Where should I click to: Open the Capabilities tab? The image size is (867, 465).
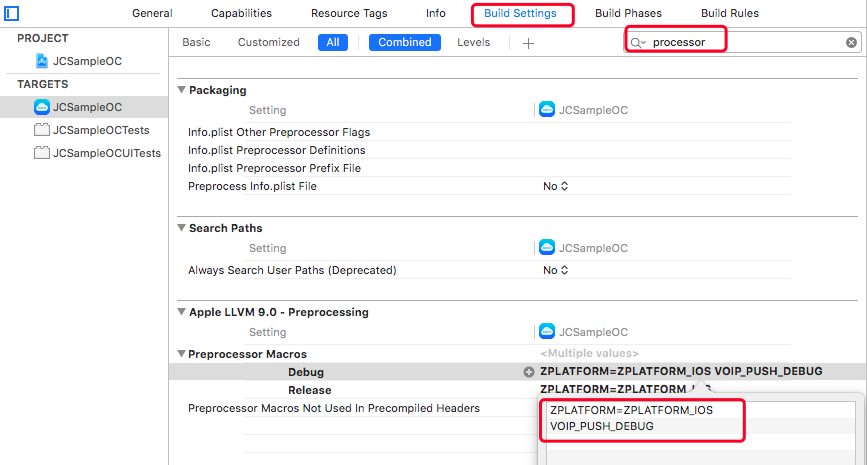tap(242, 13)
